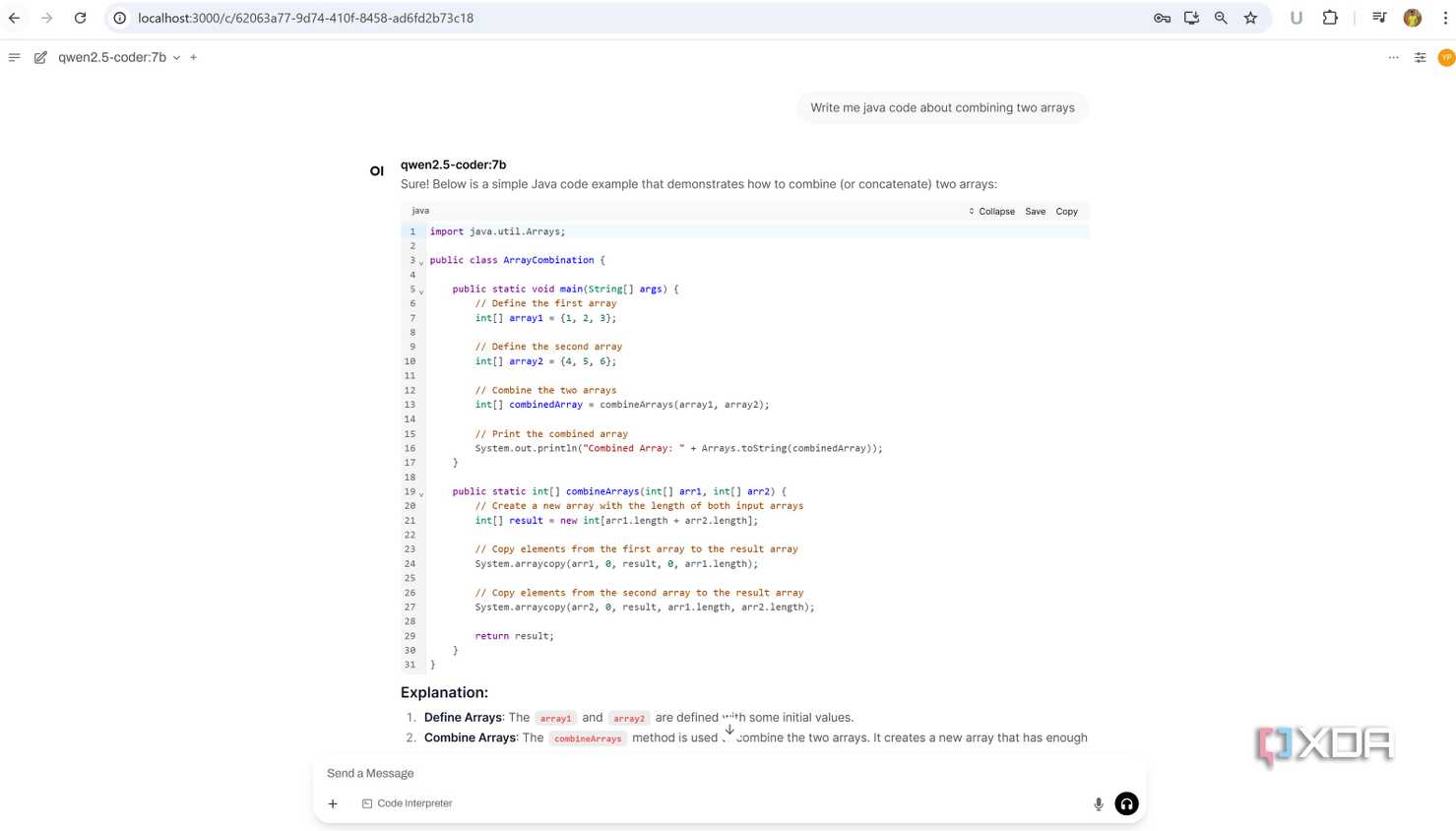Fold the combineArrays method at line 19
Viewport: 1456px width, 831px height.
[x=421, y=493]
